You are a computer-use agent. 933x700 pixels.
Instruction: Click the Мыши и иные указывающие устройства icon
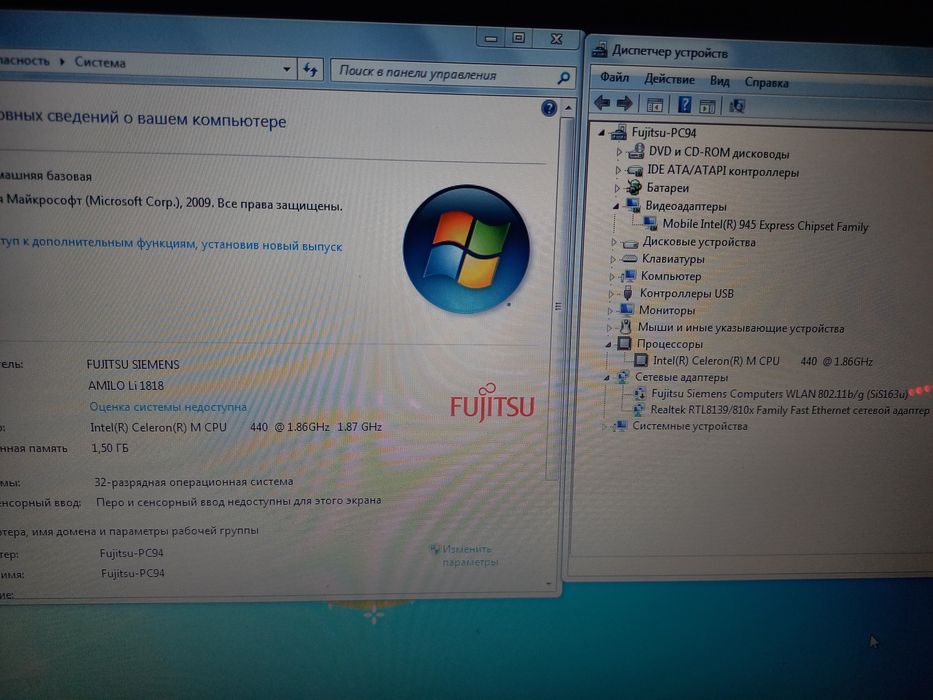(x=625, y=327)
